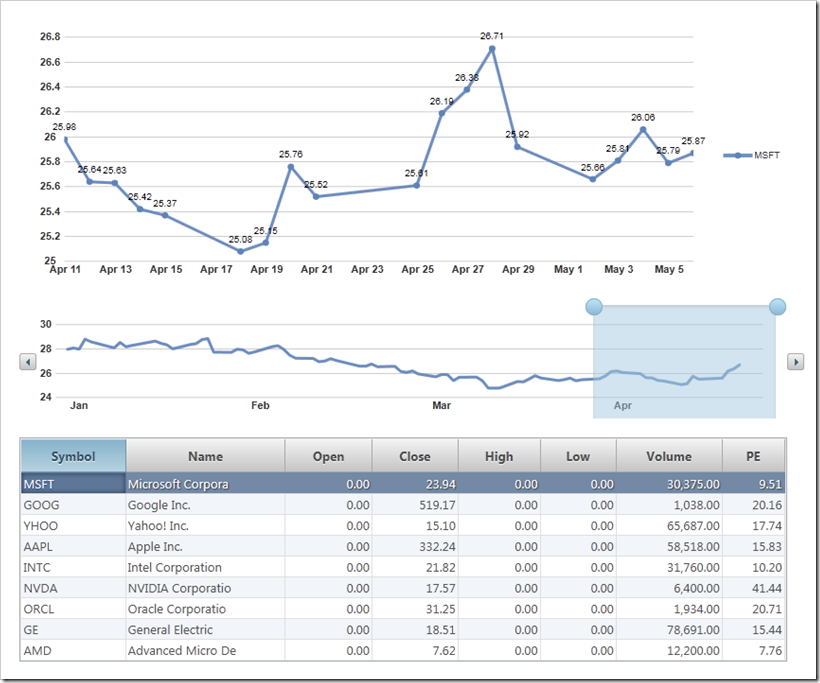Image resolution: width=820 pixels, height=683 pixels.
Task: Sort by the PE column header
Action: (753, 456)
